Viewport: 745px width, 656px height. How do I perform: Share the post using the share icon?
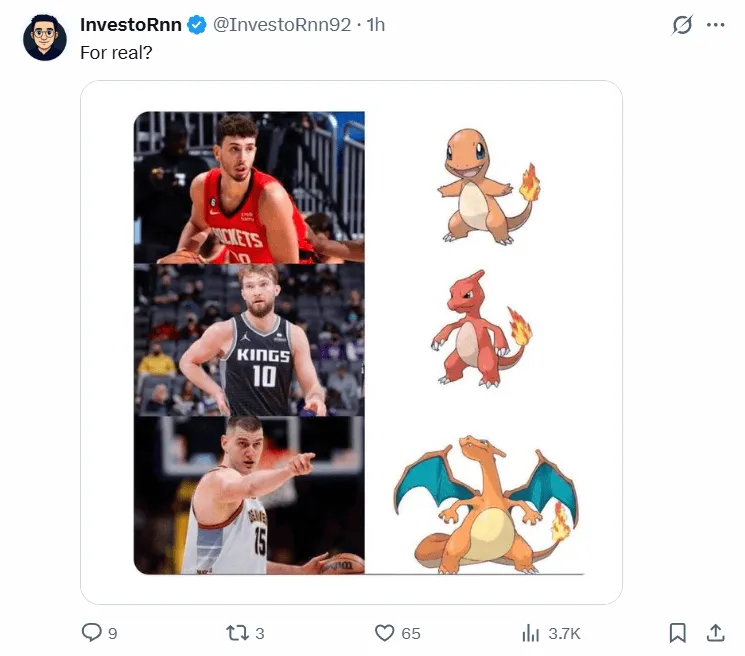coord(715,633)
